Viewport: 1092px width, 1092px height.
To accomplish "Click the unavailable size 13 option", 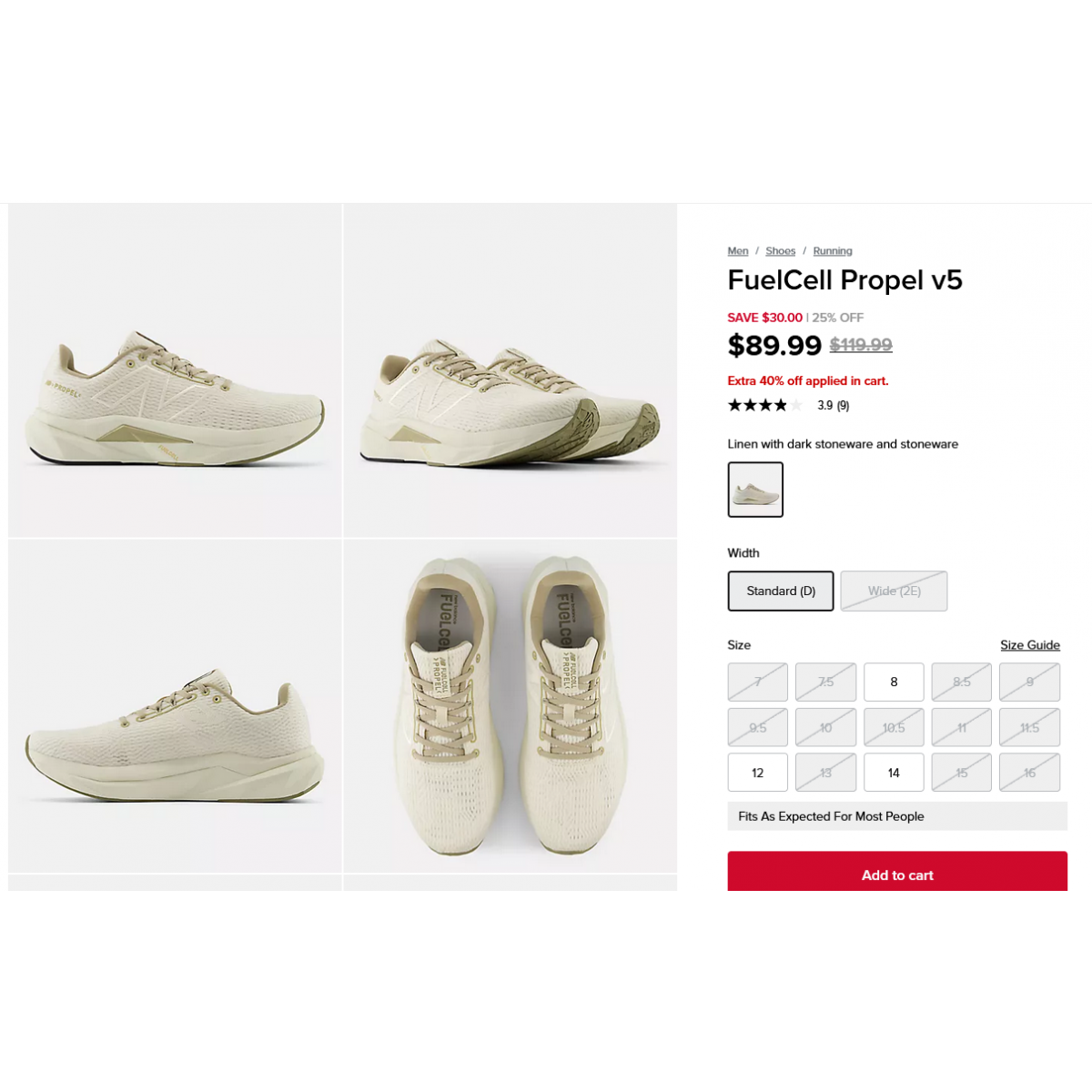I will (x=825, y=773).
